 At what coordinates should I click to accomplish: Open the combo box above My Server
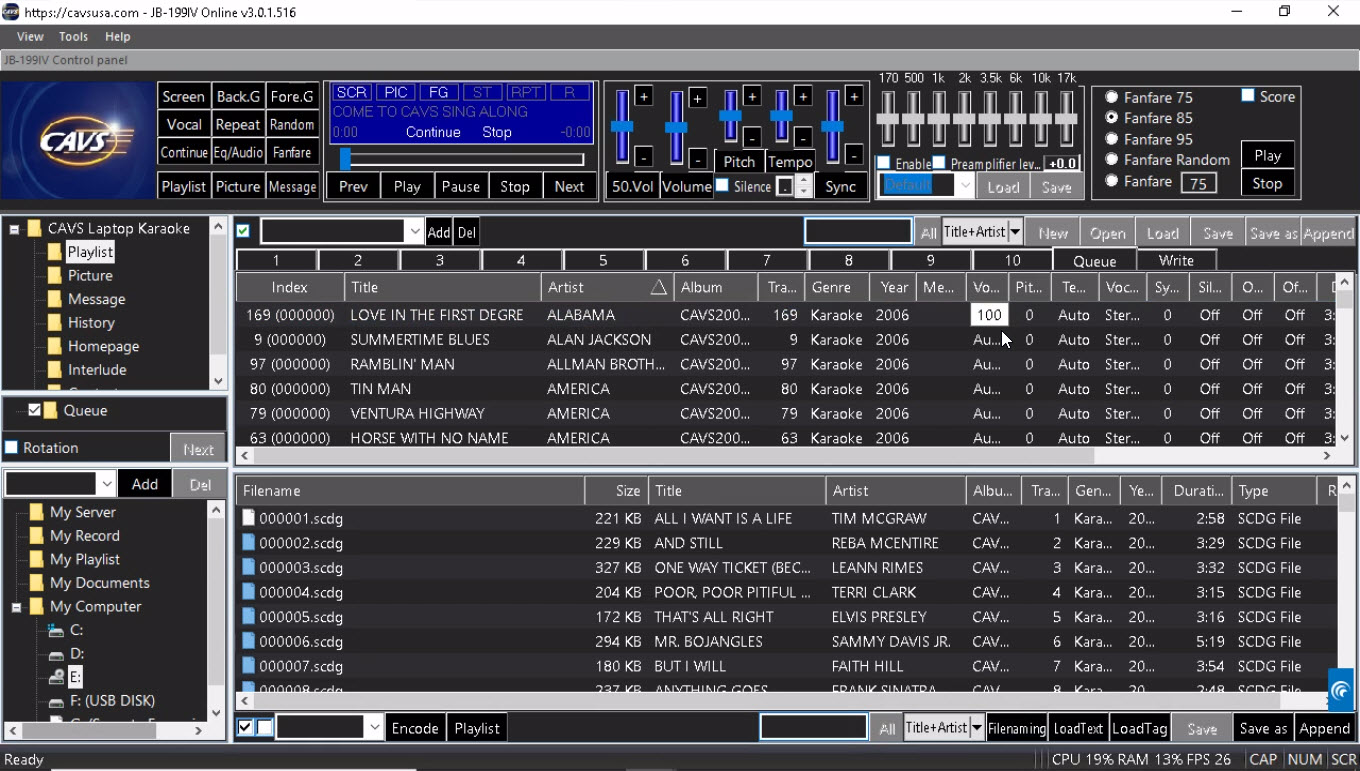coord(106,484)
